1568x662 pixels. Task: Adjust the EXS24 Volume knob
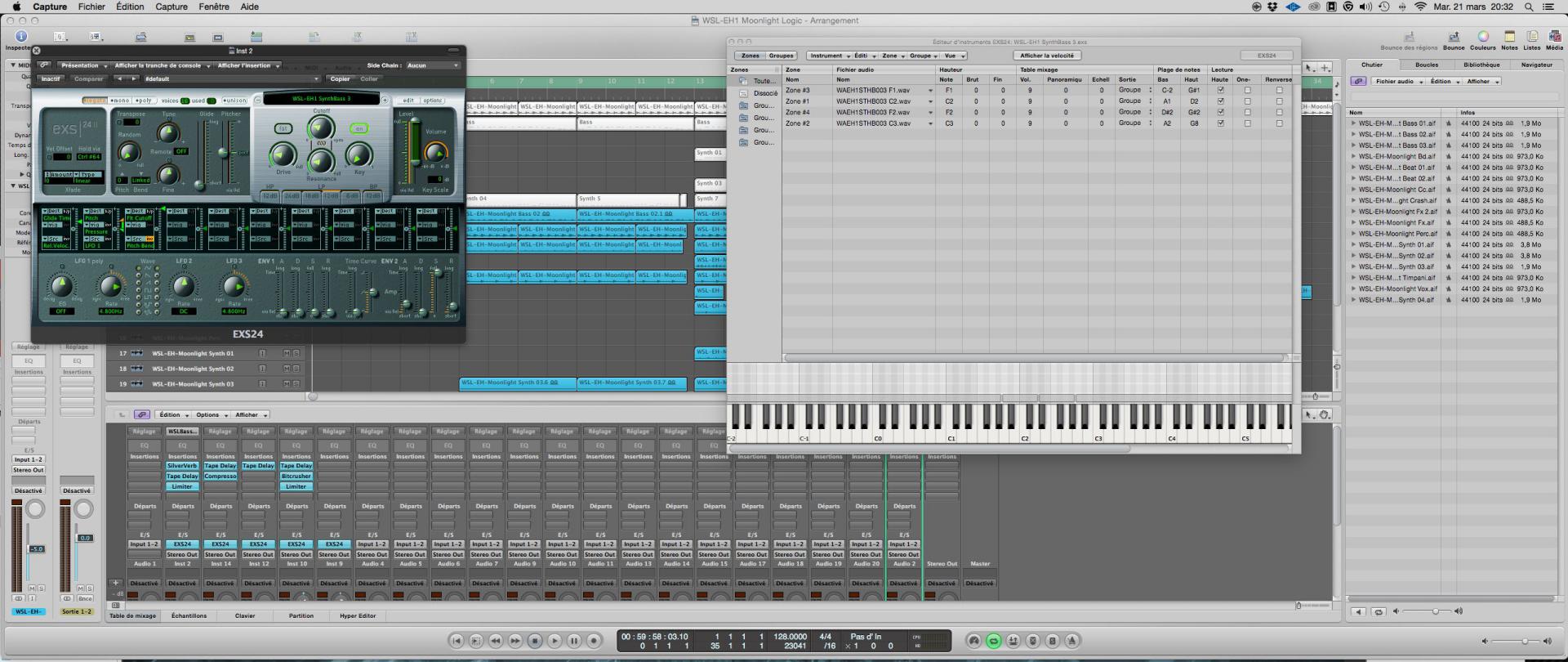[x=436, y=151]
